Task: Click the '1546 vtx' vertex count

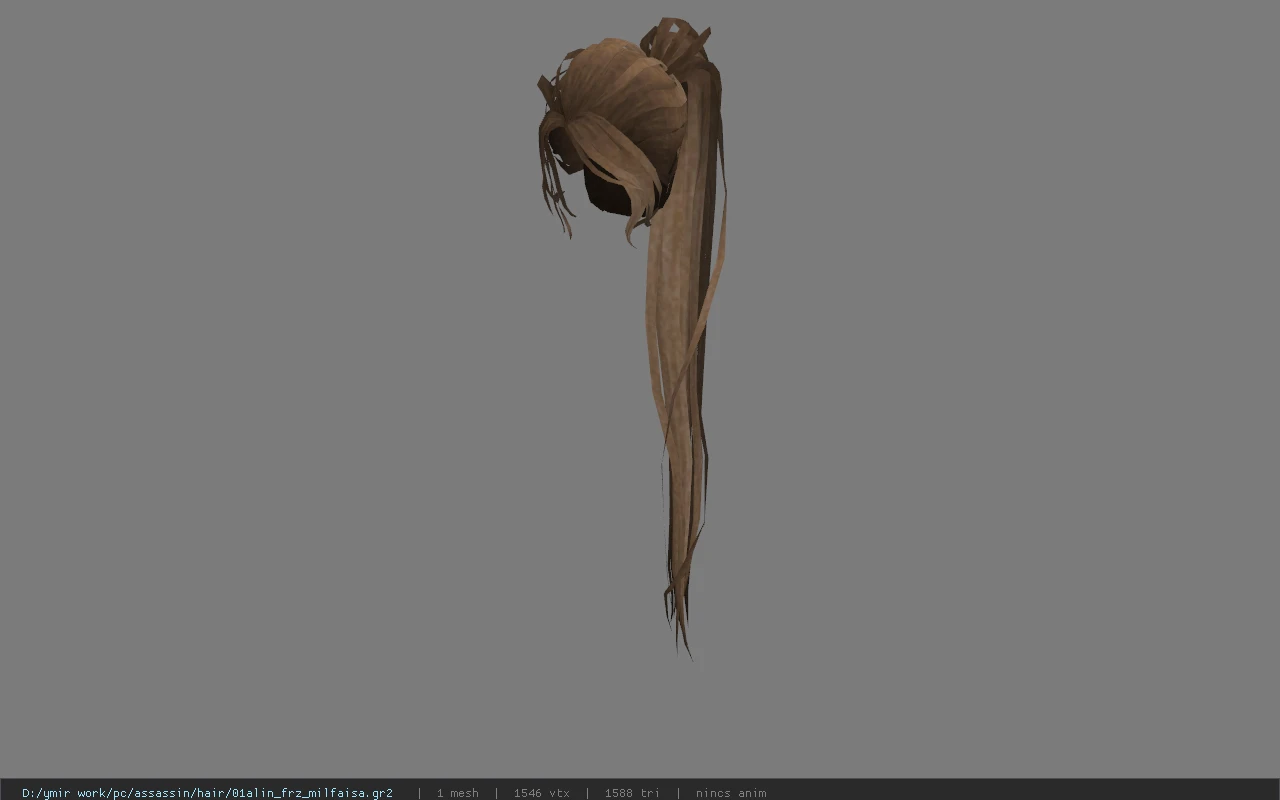Action: tap(542, 793)
